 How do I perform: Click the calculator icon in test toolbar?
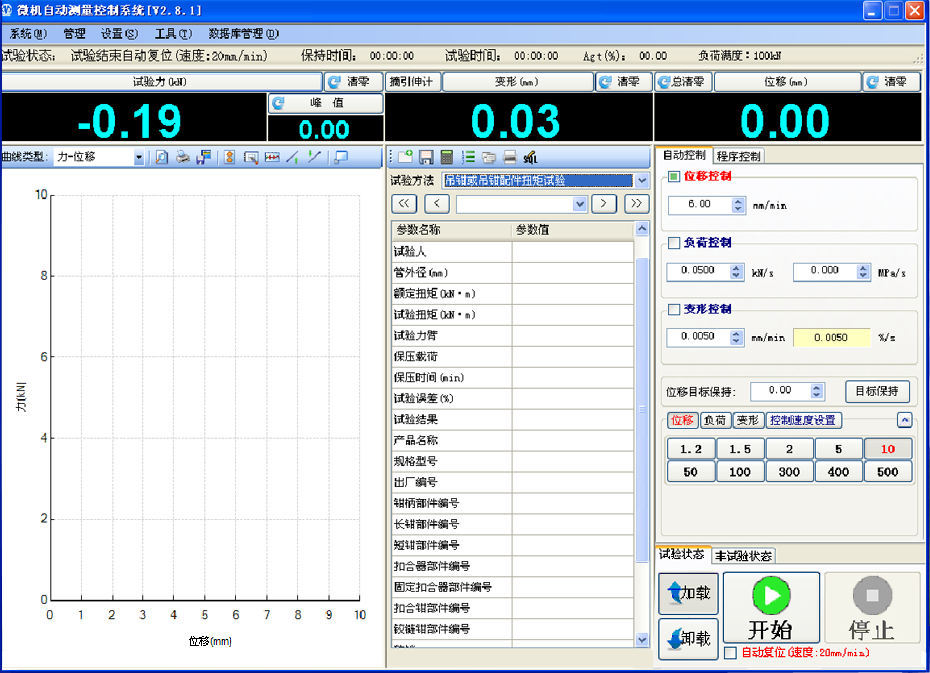pos(446,157)
